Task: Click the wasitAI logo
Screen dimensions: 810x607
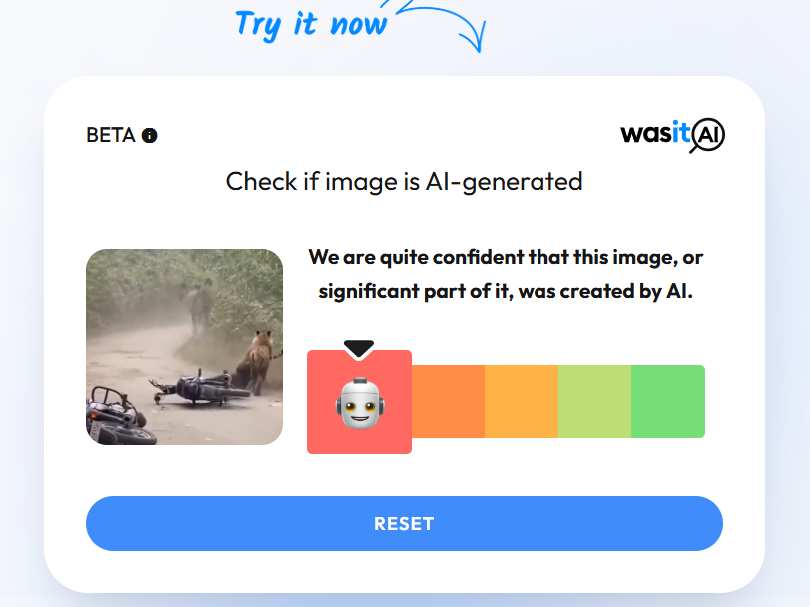Action: 672,135
